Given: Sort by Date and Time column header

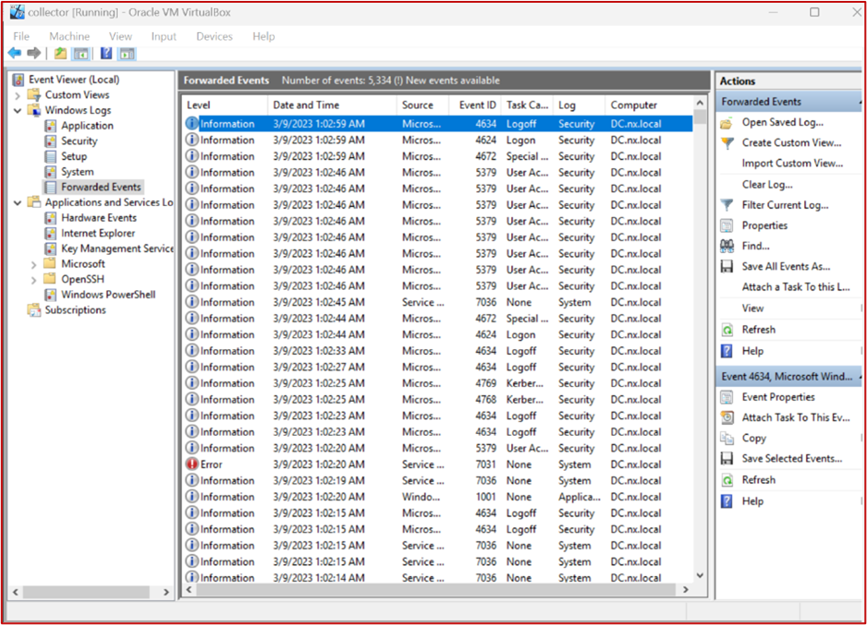Looking at the screenshot, I should pyautogui.click(x=332, y=105).
